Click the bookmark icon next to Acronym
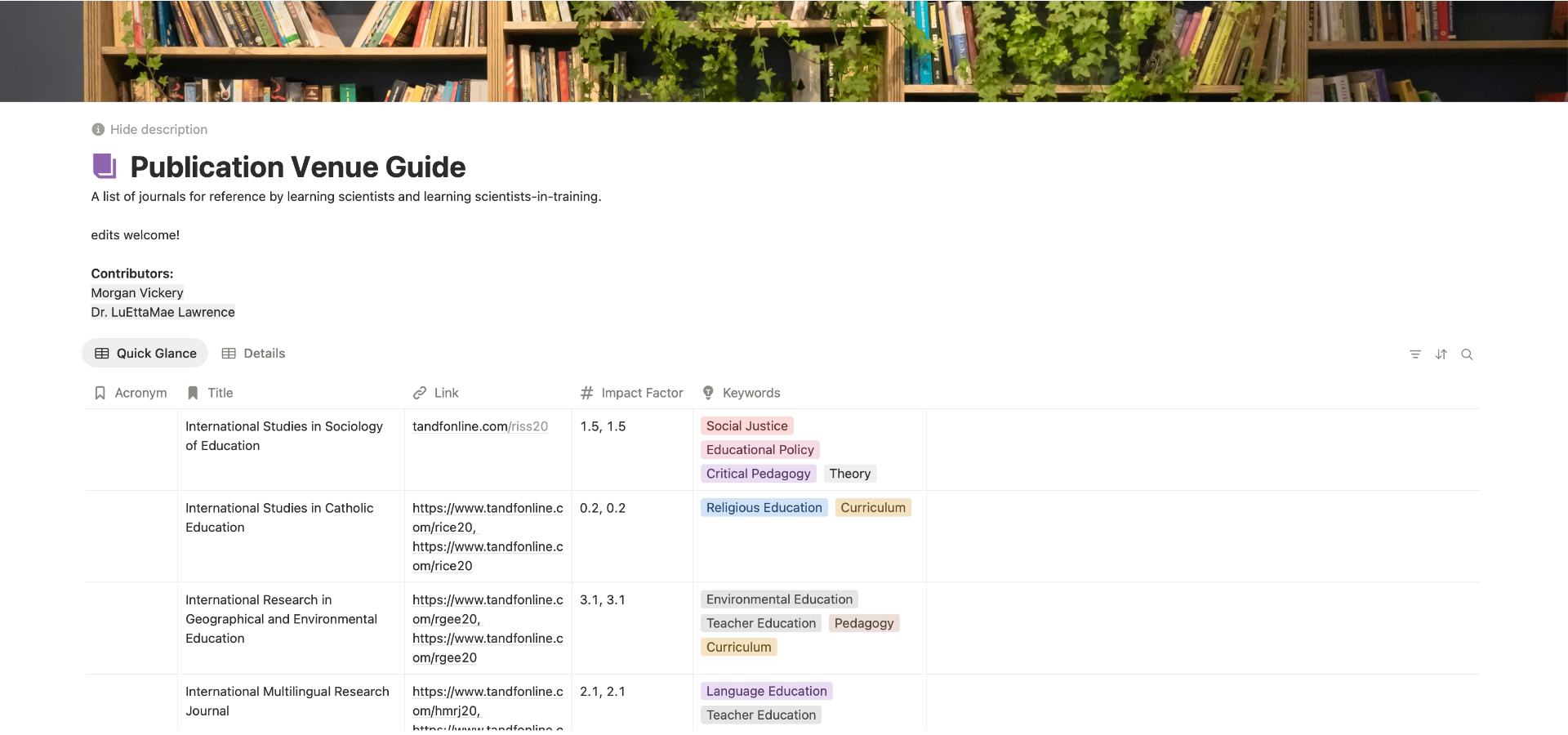This screenshot has width=1568, height=735. (100, 393)
